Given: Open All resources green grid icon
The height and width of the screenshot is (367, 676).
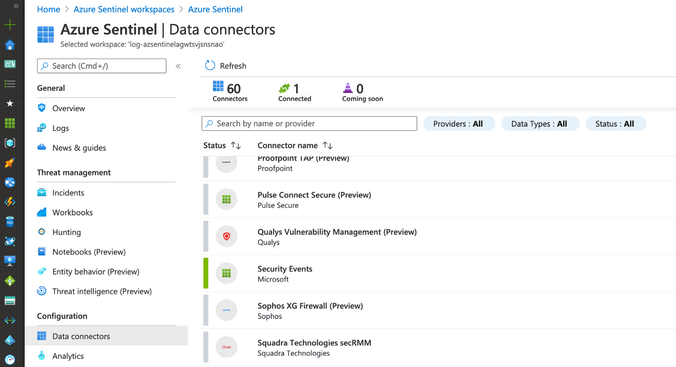Looking at the screenshot, I should [x=10, y=123].
